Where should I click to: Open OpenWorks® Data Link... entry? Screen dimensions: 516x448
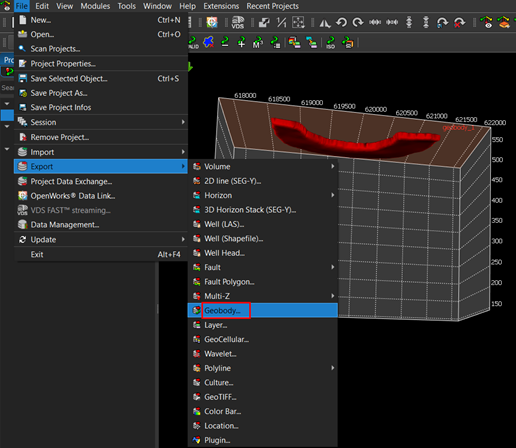[101, 196]
